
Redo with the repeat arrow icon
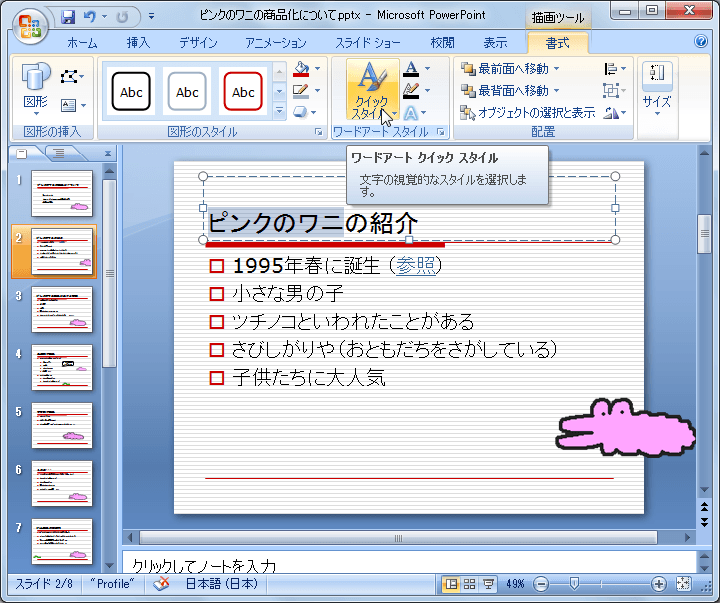click(x=122, y=17)
